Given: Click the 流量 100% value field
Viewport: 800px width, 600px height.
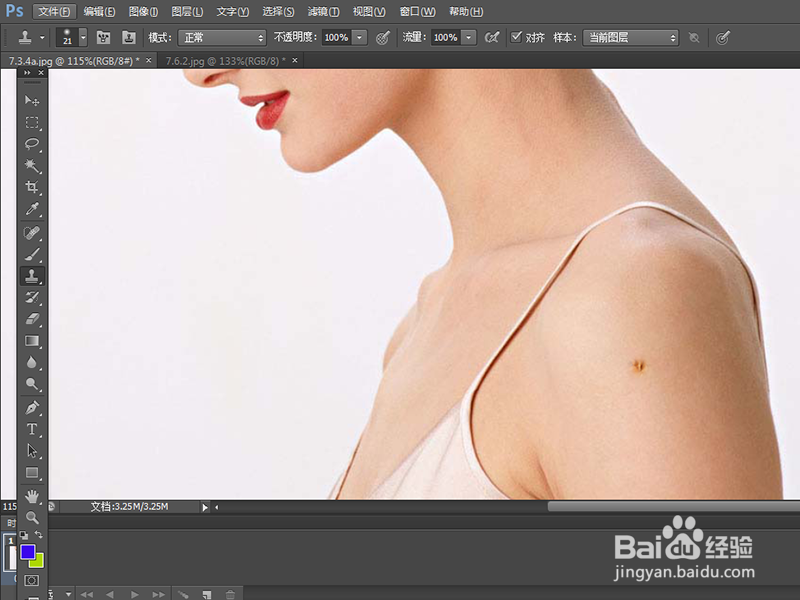Looking at the screenshot, I should (446, 37).
